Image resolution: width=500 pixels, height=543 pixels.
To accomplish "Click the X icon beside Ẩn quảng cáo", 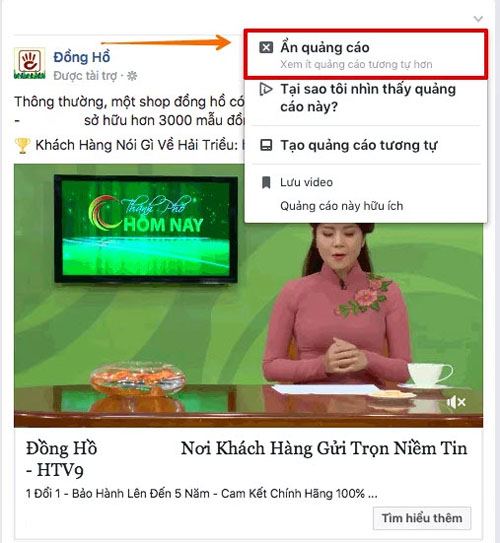I will pyautogui.click(x=266, y=47).
